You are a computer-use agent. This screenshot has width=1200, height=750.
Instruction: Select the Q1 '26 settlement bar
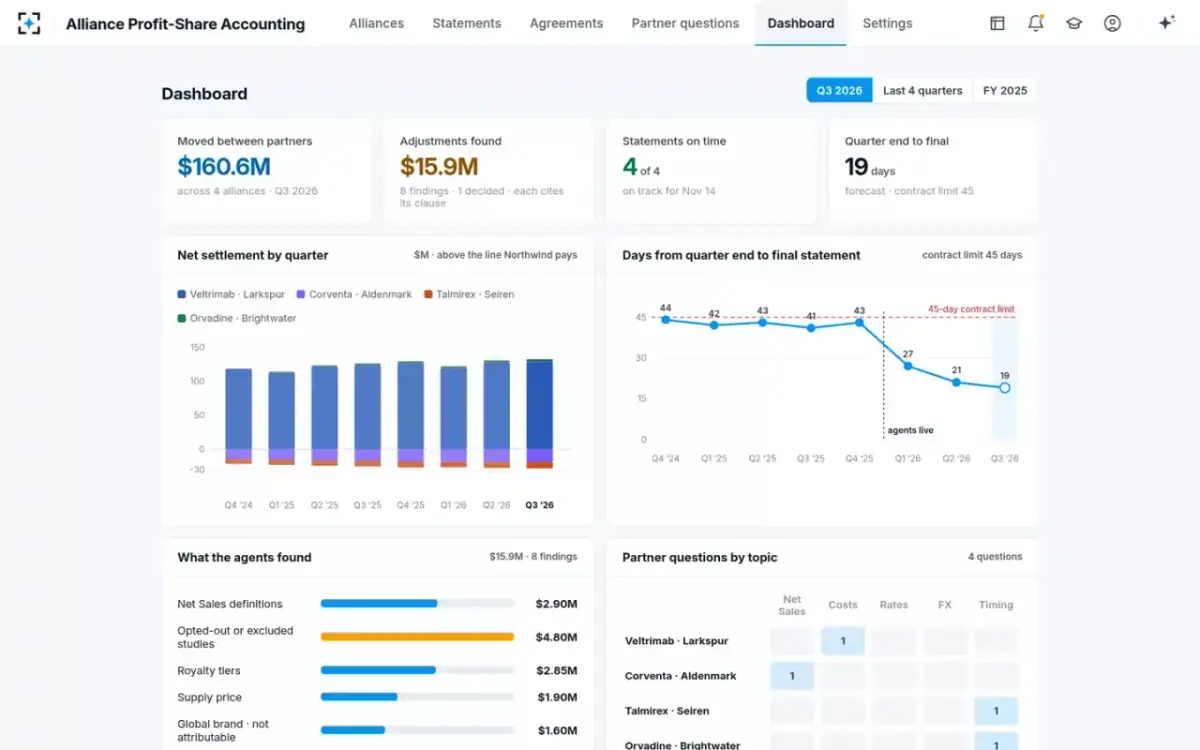pos(454,416)
